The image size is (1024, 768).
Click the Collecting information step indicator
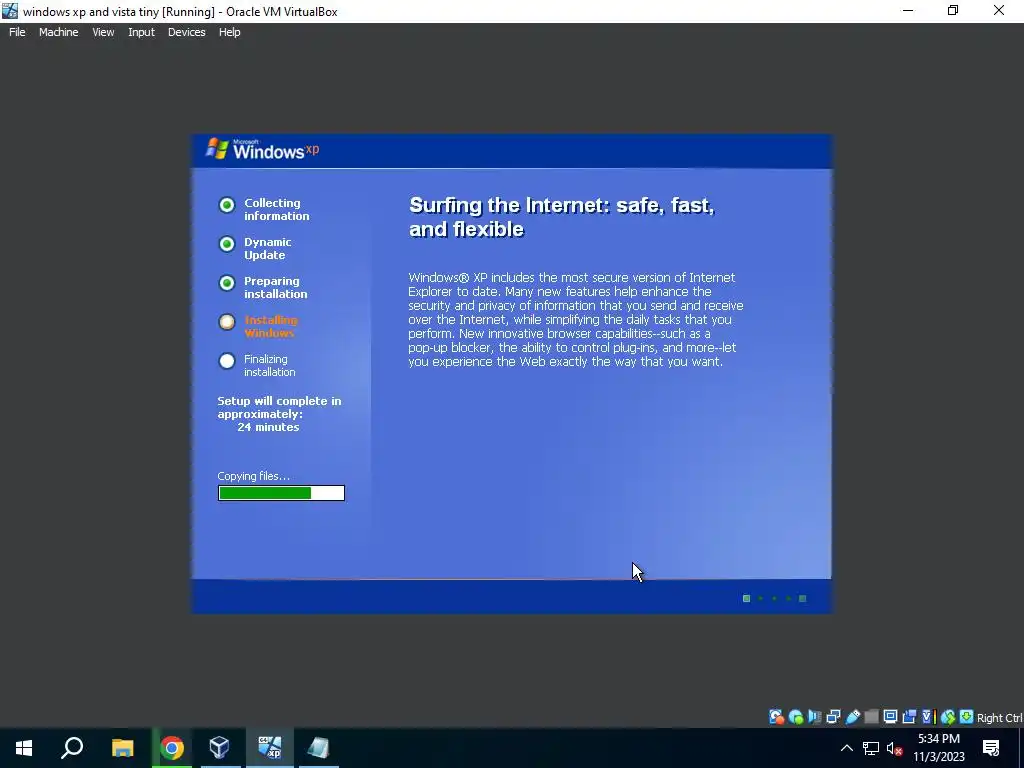(x=227, y=205)
